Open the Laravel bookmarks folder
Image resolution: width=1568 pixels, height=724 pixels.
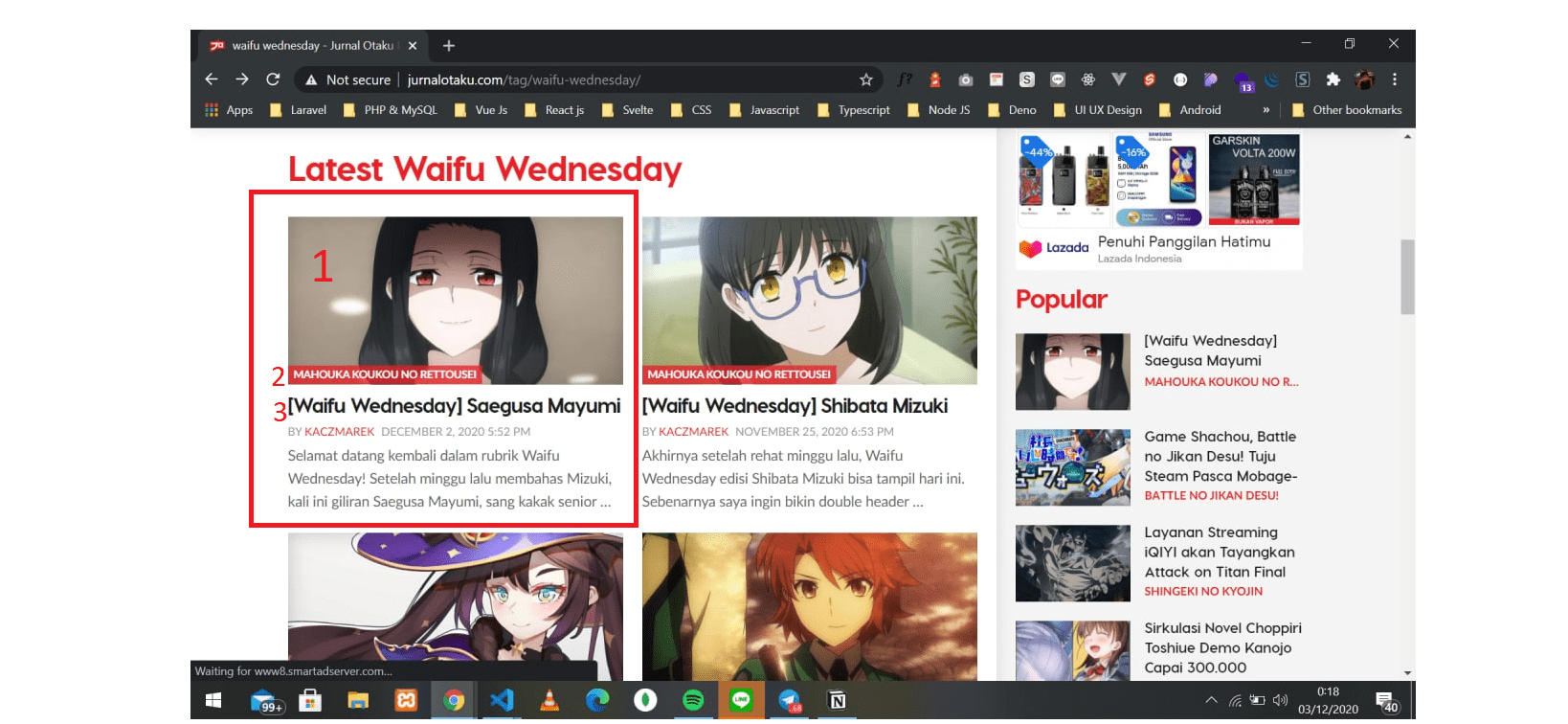coord(299,110)
